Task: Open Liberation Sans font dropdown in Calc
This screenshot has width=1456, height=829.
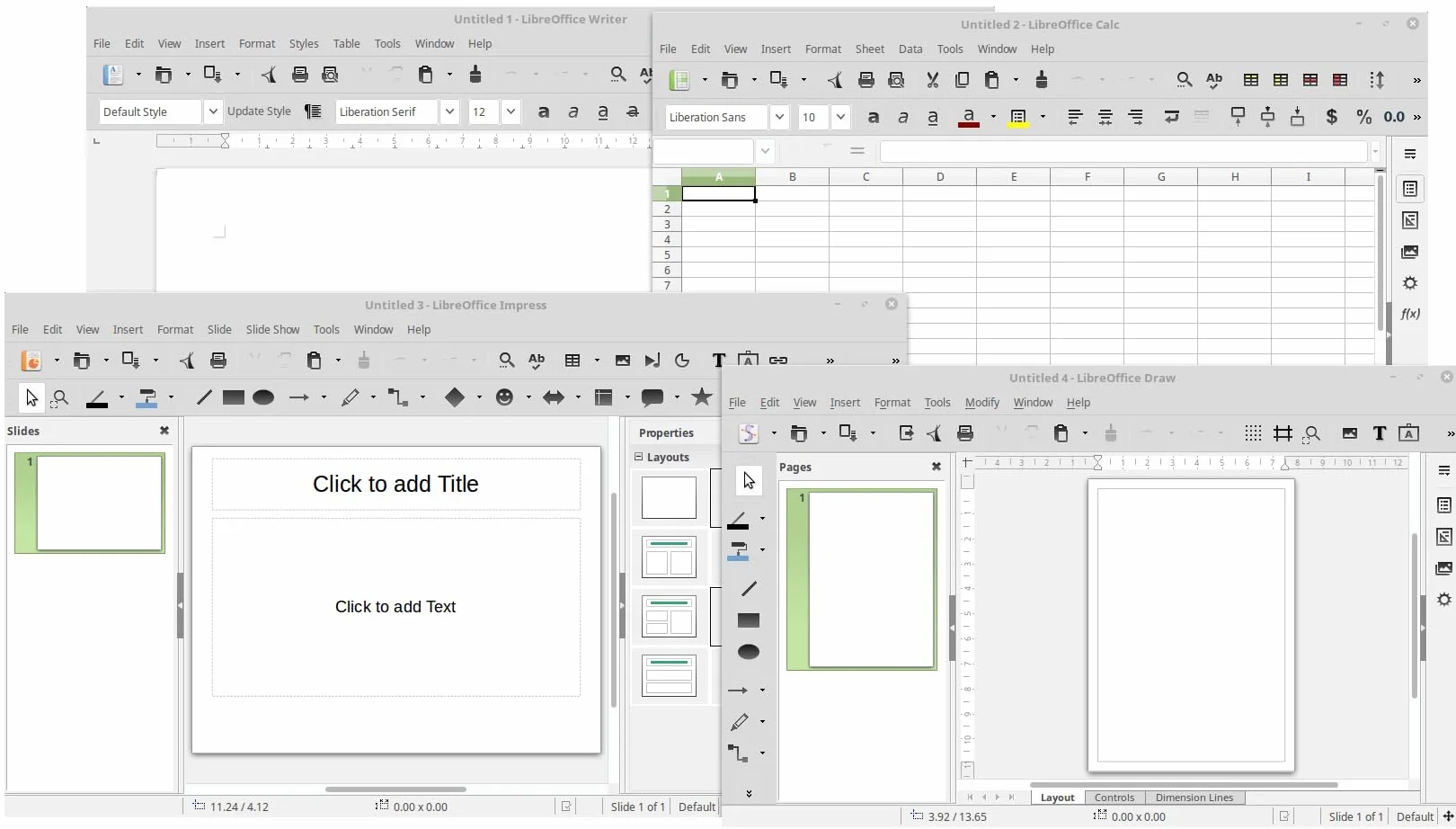Action: click(779, 117)
